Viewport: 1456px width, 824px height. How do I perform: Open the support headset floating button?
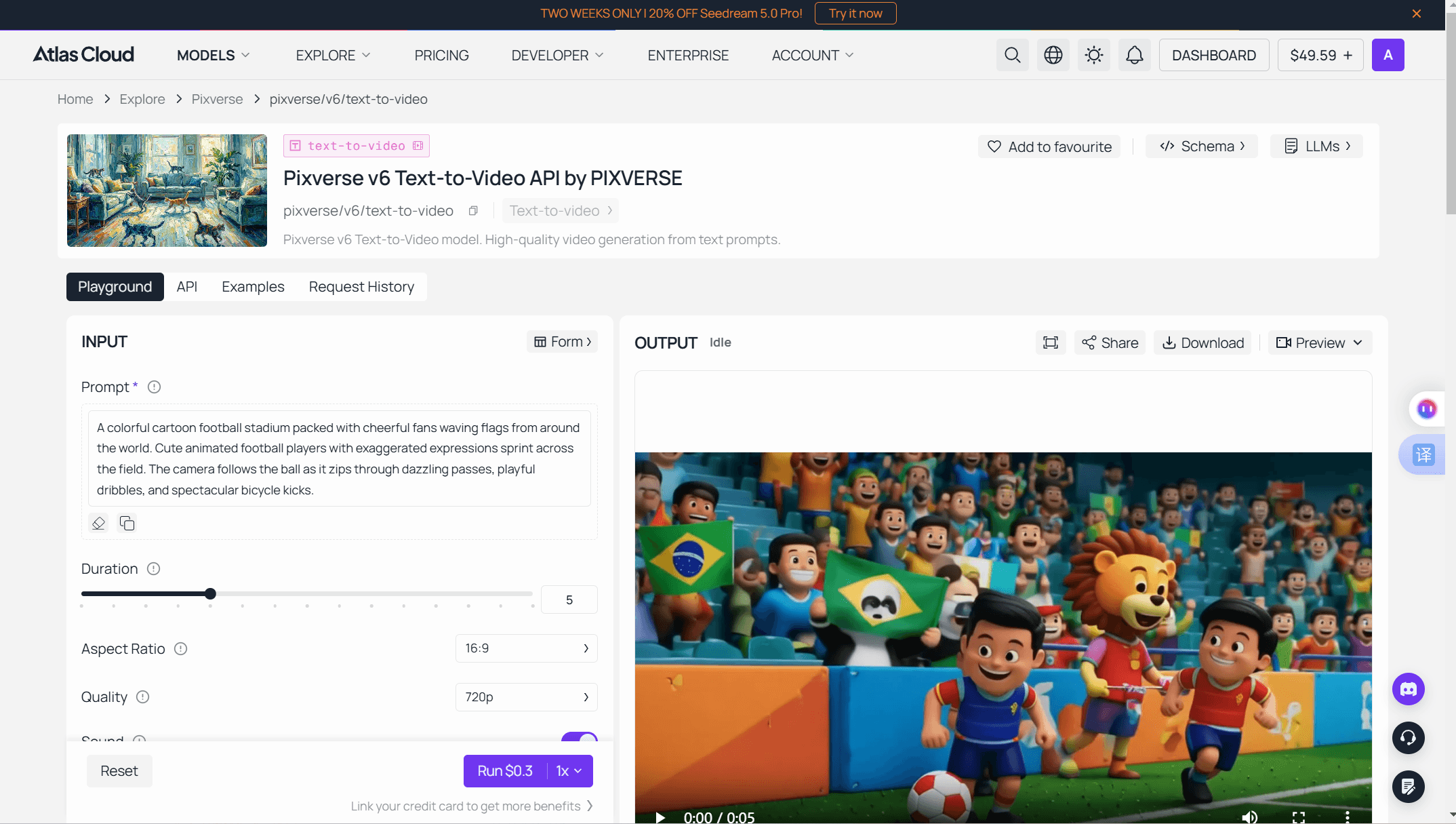[1408, 738]
